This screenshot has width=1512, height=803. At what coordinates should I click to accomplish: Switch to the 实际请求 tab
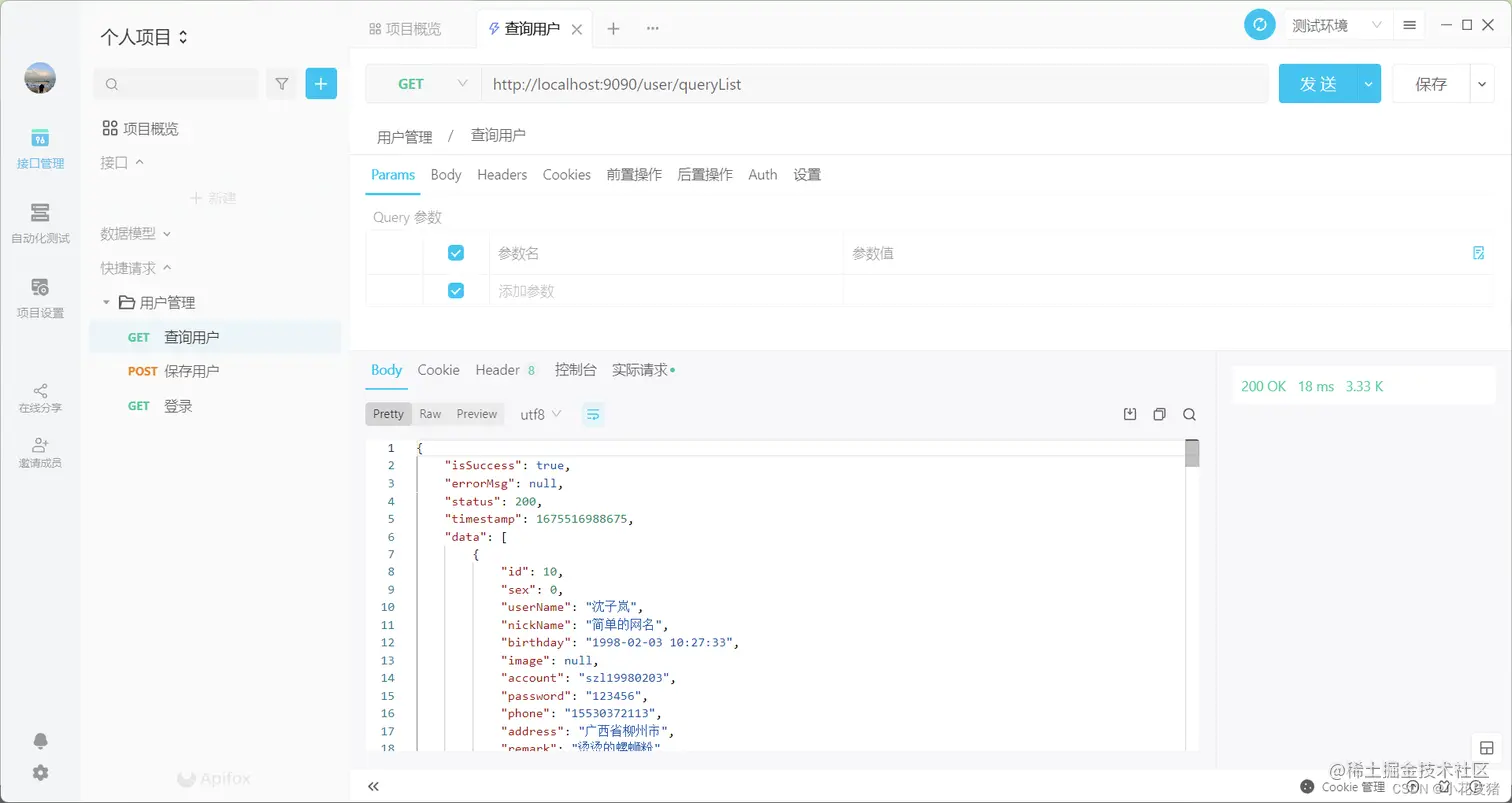(643, 370)
